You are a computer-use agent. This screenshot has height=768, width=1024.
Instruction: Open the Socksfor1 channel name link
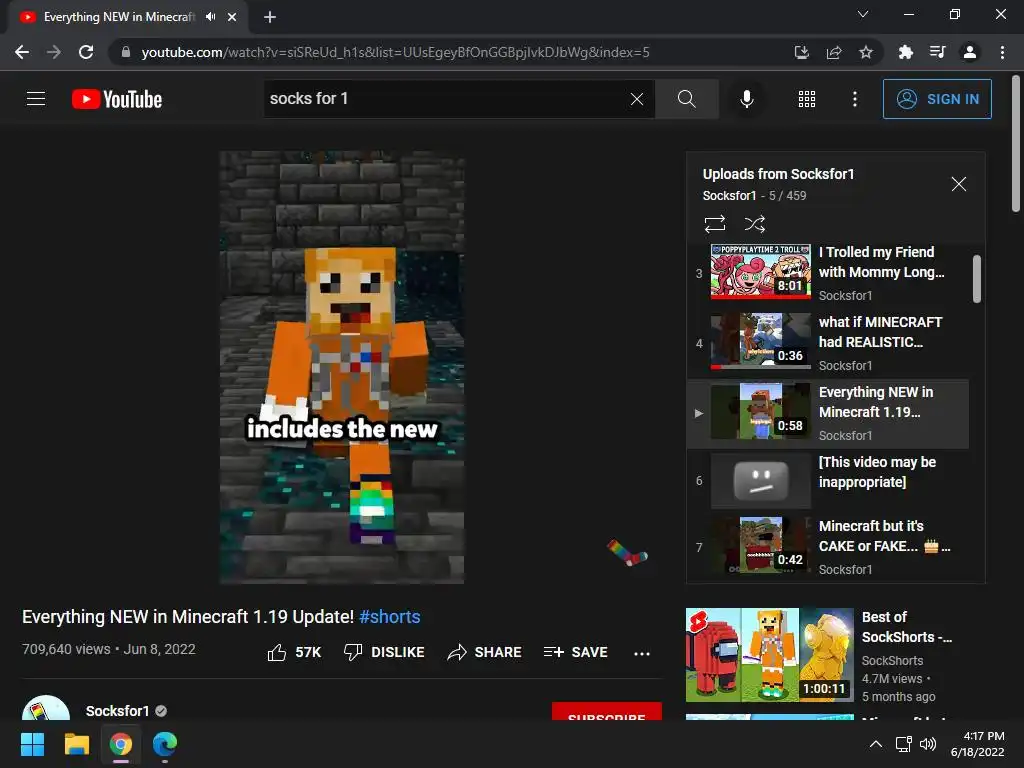[118, 711]
